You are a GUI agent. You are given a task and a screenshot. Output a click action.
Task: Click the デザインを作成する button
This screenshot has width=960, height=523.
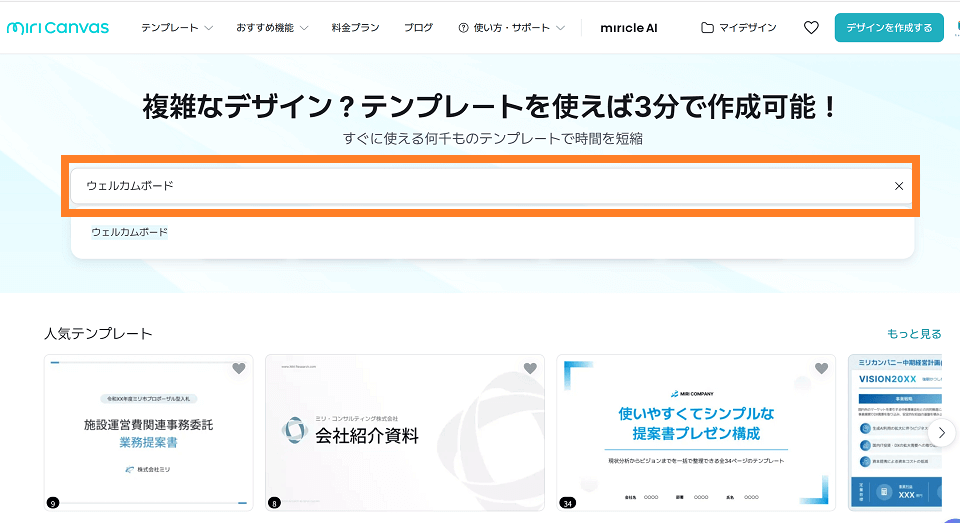coord(888,27)
